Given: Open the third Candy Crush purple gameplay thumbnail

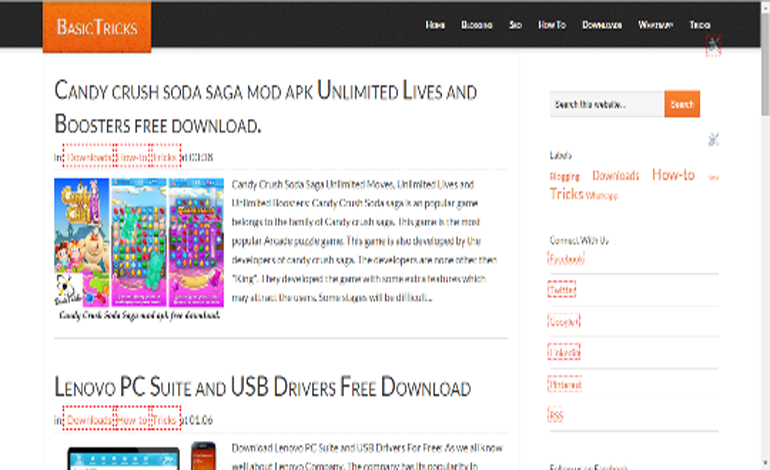Looking at the screenshot, I should [196, 243].
